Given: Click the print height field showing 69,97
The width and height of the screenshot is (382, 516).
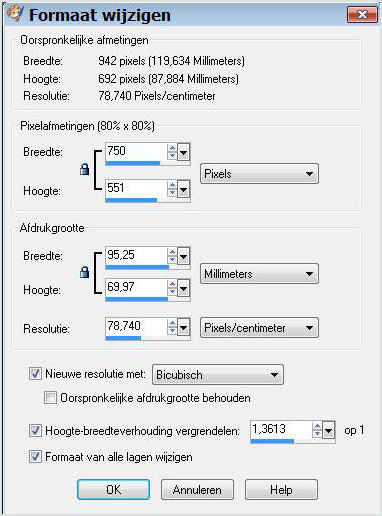Looking at the screenshot, I should [x=136, y=287].
